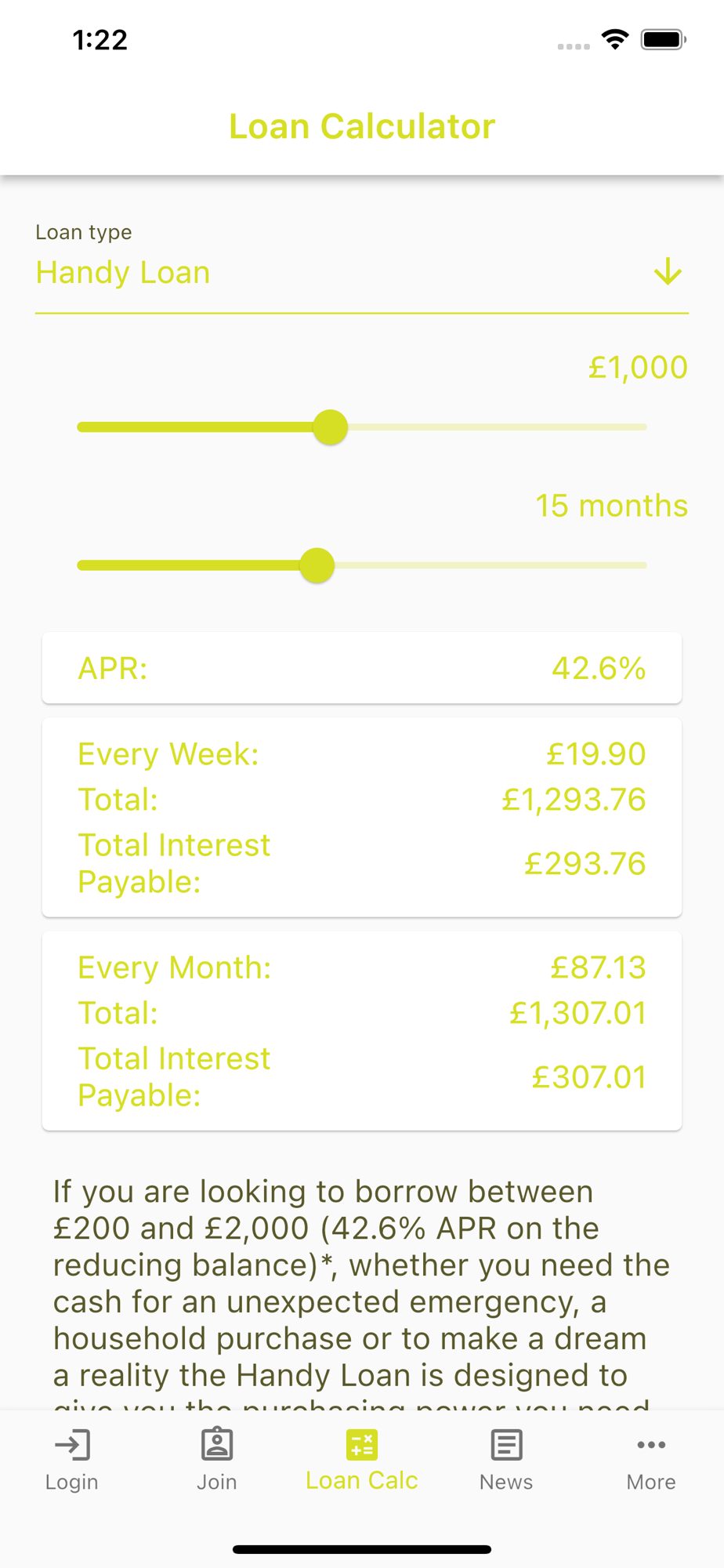Switch to the Login tab label
Screen dimensions: 724x1568
72,1482
